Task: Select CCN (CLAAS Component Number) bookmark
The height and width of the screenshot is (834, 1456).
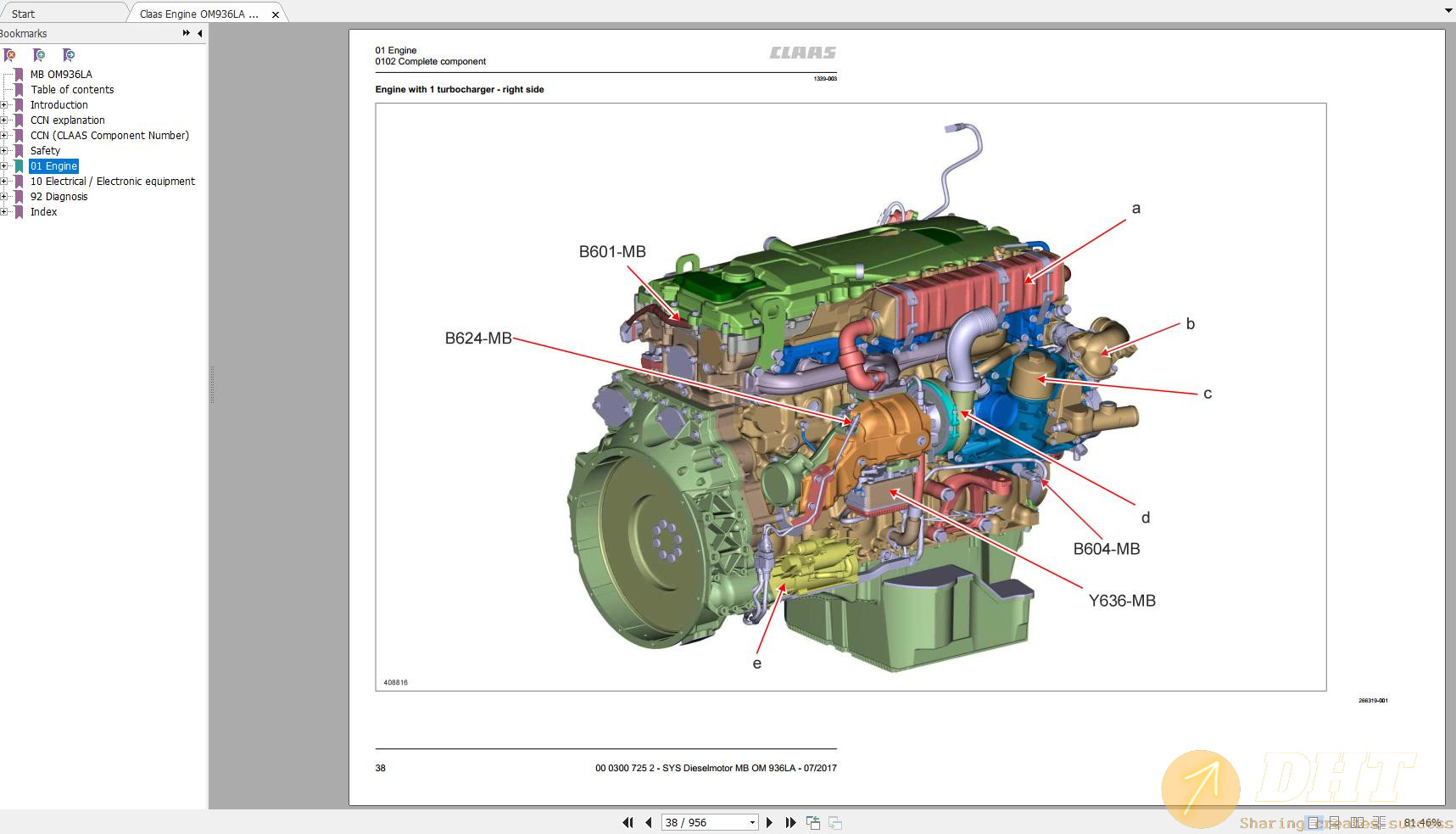Action: pyautogui.click(x=109, y=136)
